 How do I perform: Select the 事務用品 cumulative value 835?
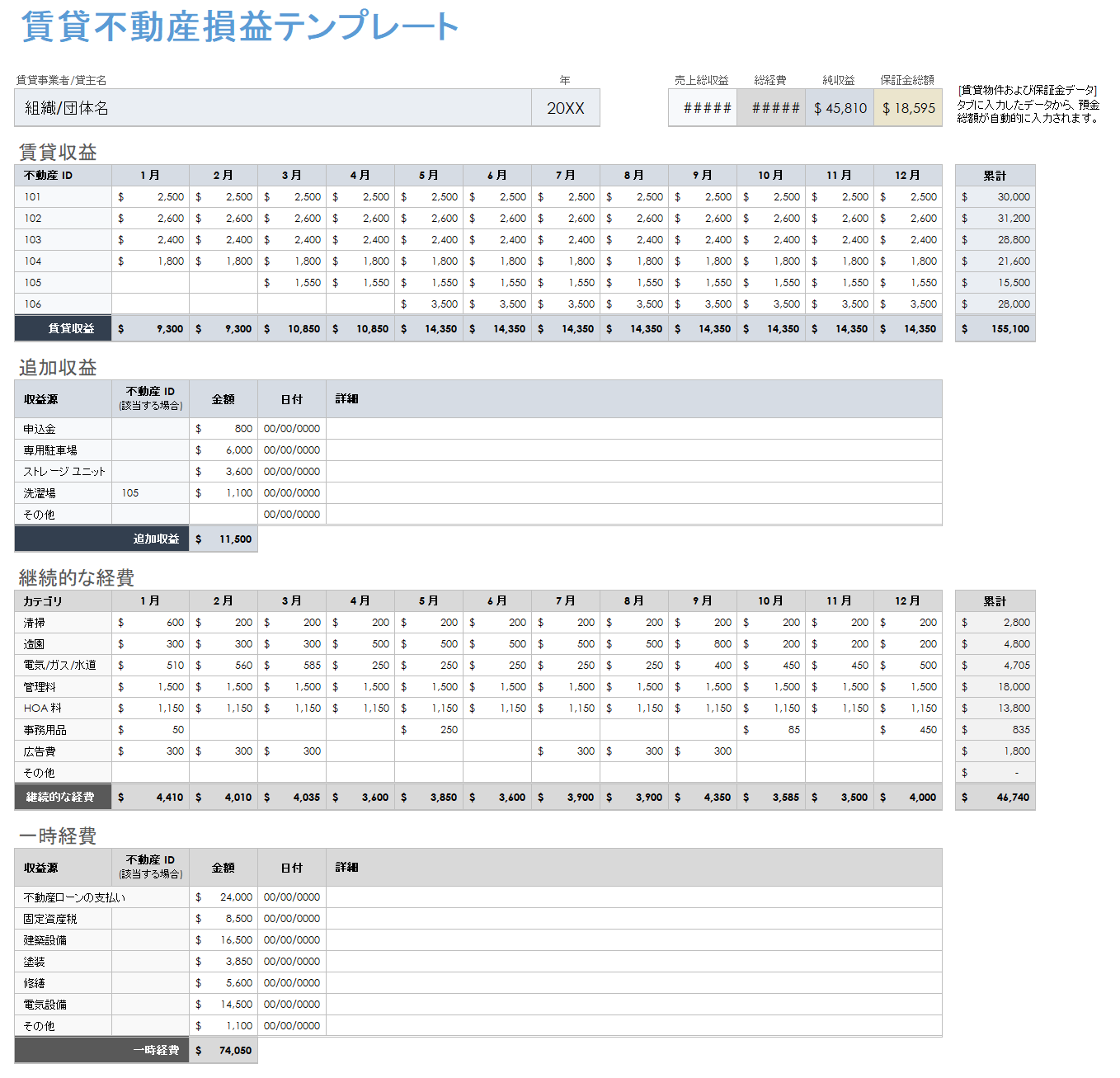coord(995,730)
